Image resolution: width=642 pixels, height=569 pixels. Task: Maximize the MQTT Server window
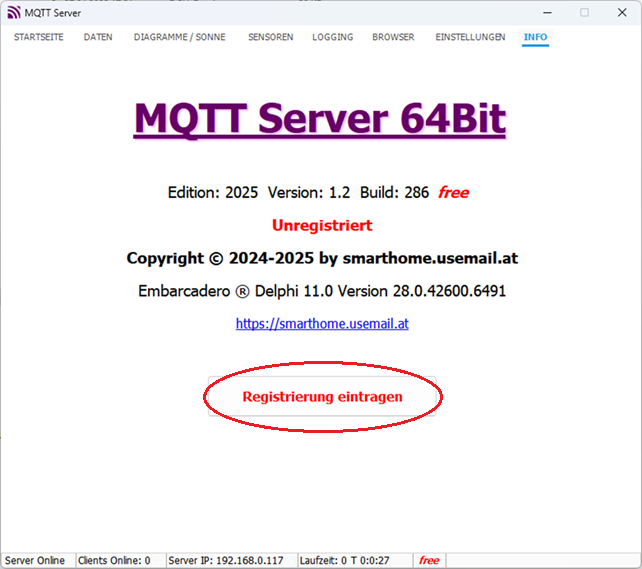pyautogui.click(x=584, y=13)
